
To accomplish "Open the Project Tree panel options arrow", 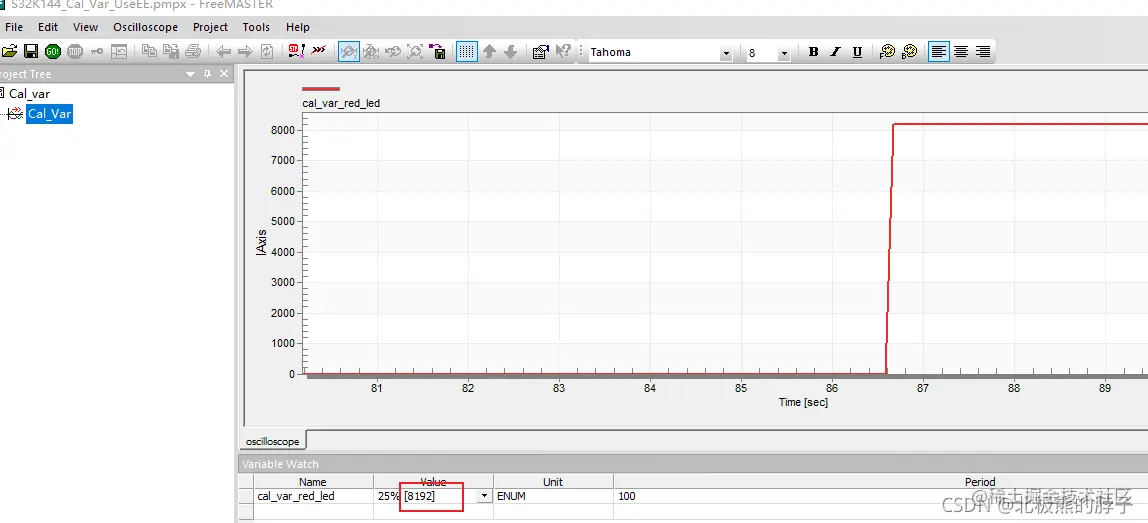I will pyautogui.click(x=190, y=75).
